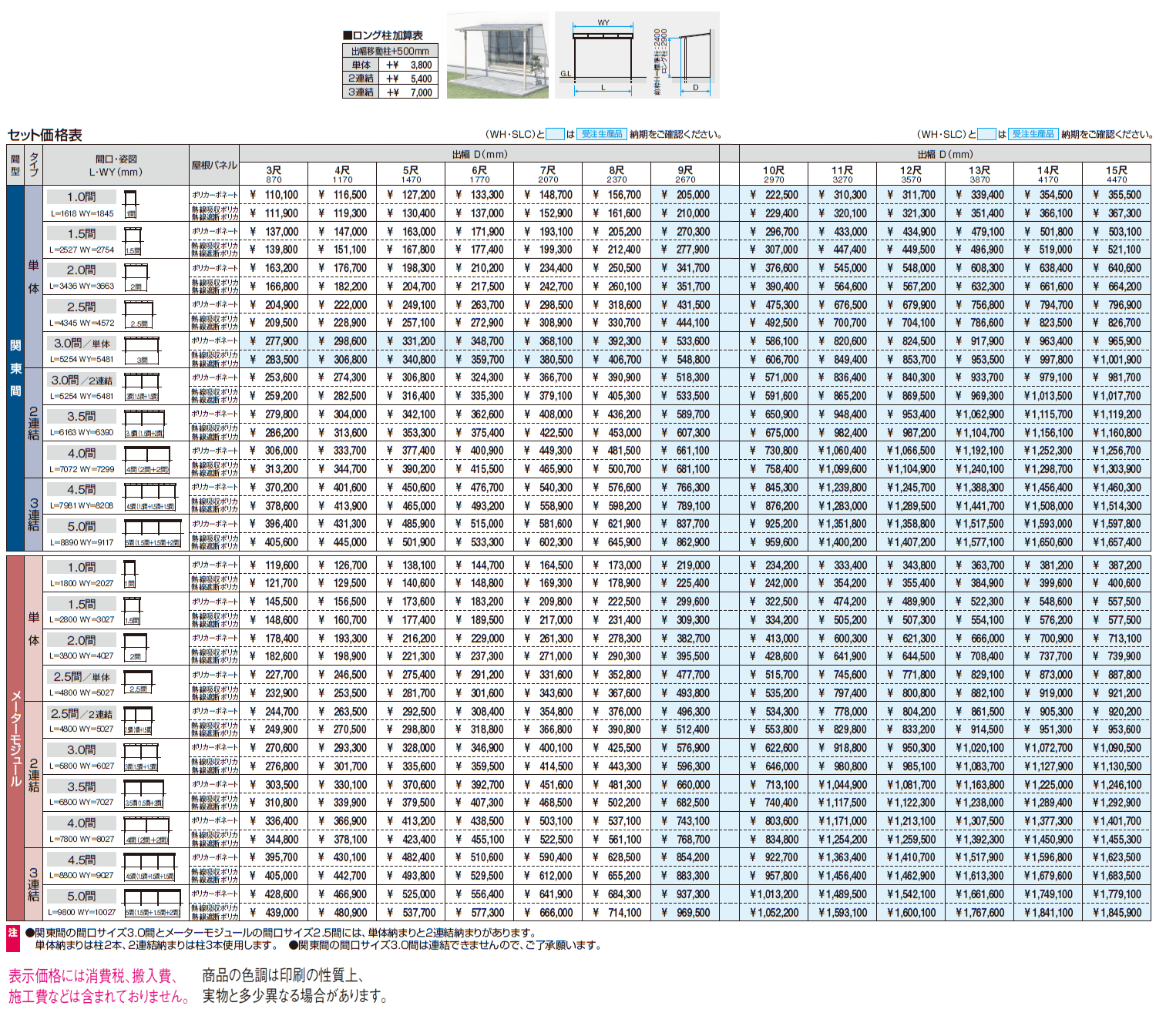
Task: Click the セット価格表 heading
Action: (45, 135)
